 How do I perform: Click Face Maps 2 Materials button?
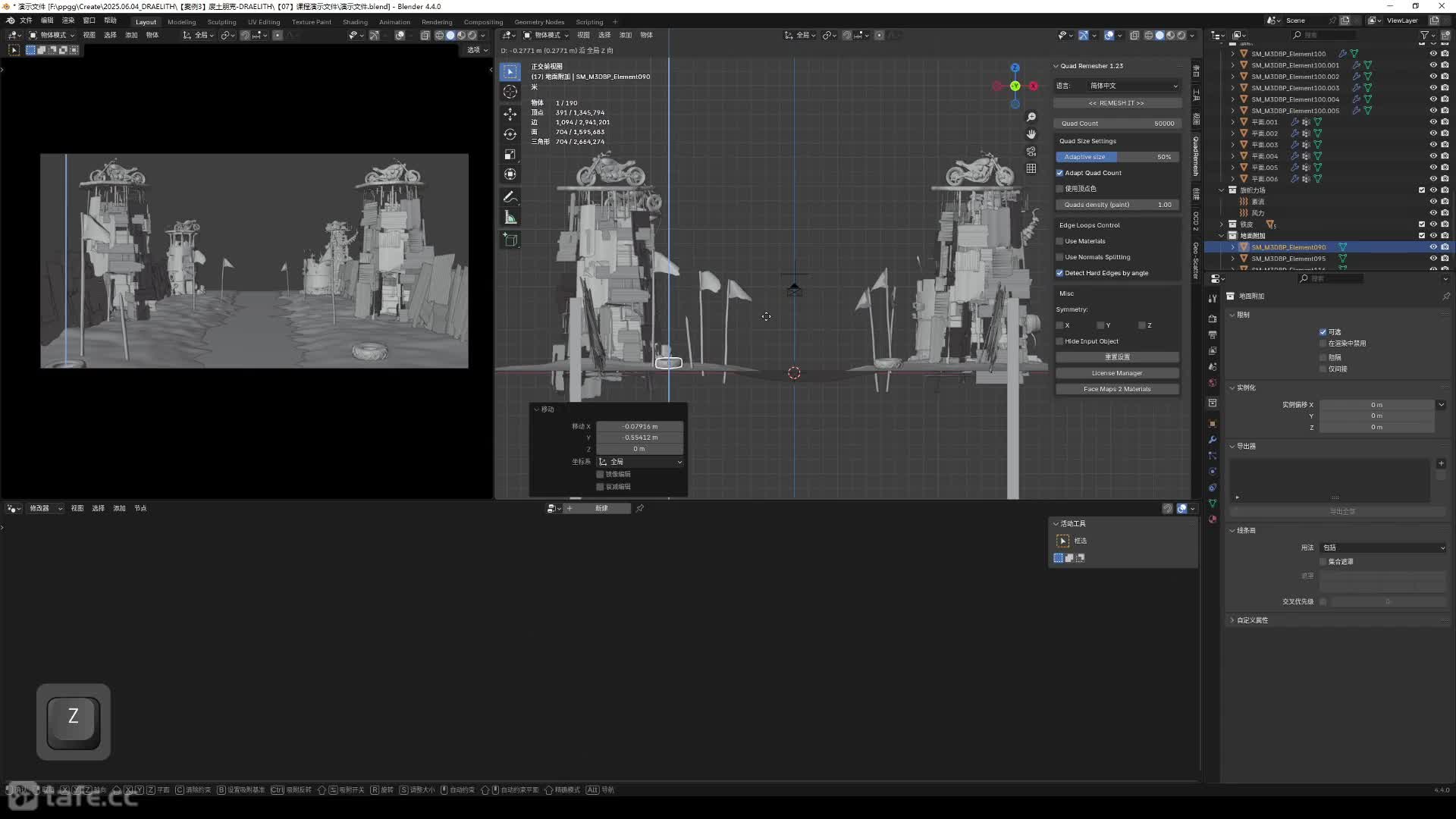pyautogui.click(x=1117, y=389)
